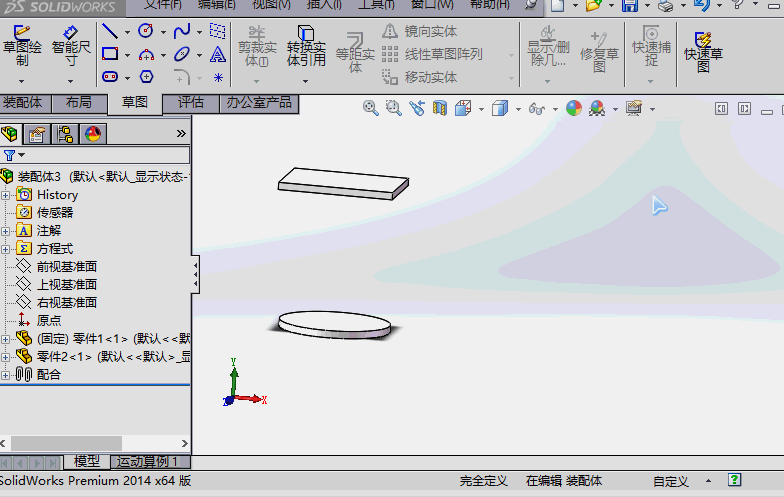Image resolution: width=784 pixels, height=497 pixels.
Task: Click the Sketch (草图绘制) tool
Action: pos(22,46)
